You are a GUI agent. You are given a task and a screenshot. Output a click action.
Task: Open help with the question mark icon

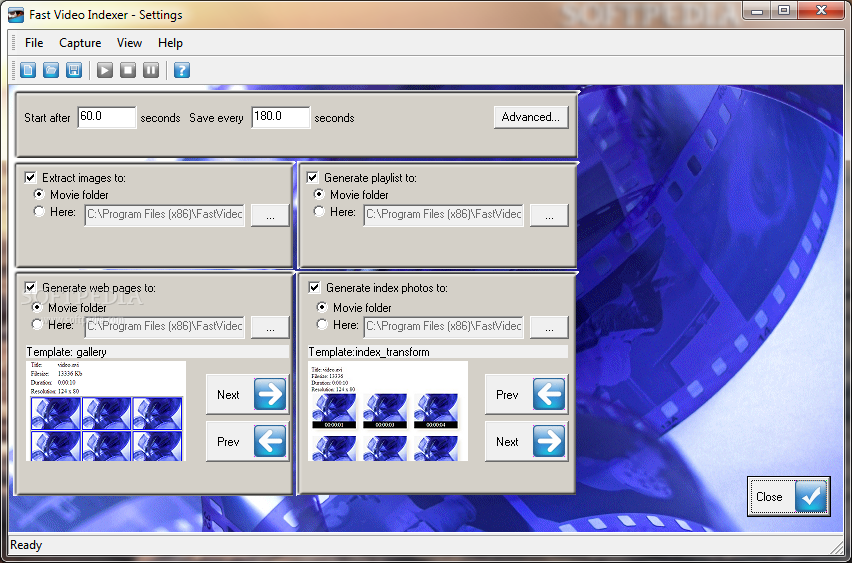181,70
